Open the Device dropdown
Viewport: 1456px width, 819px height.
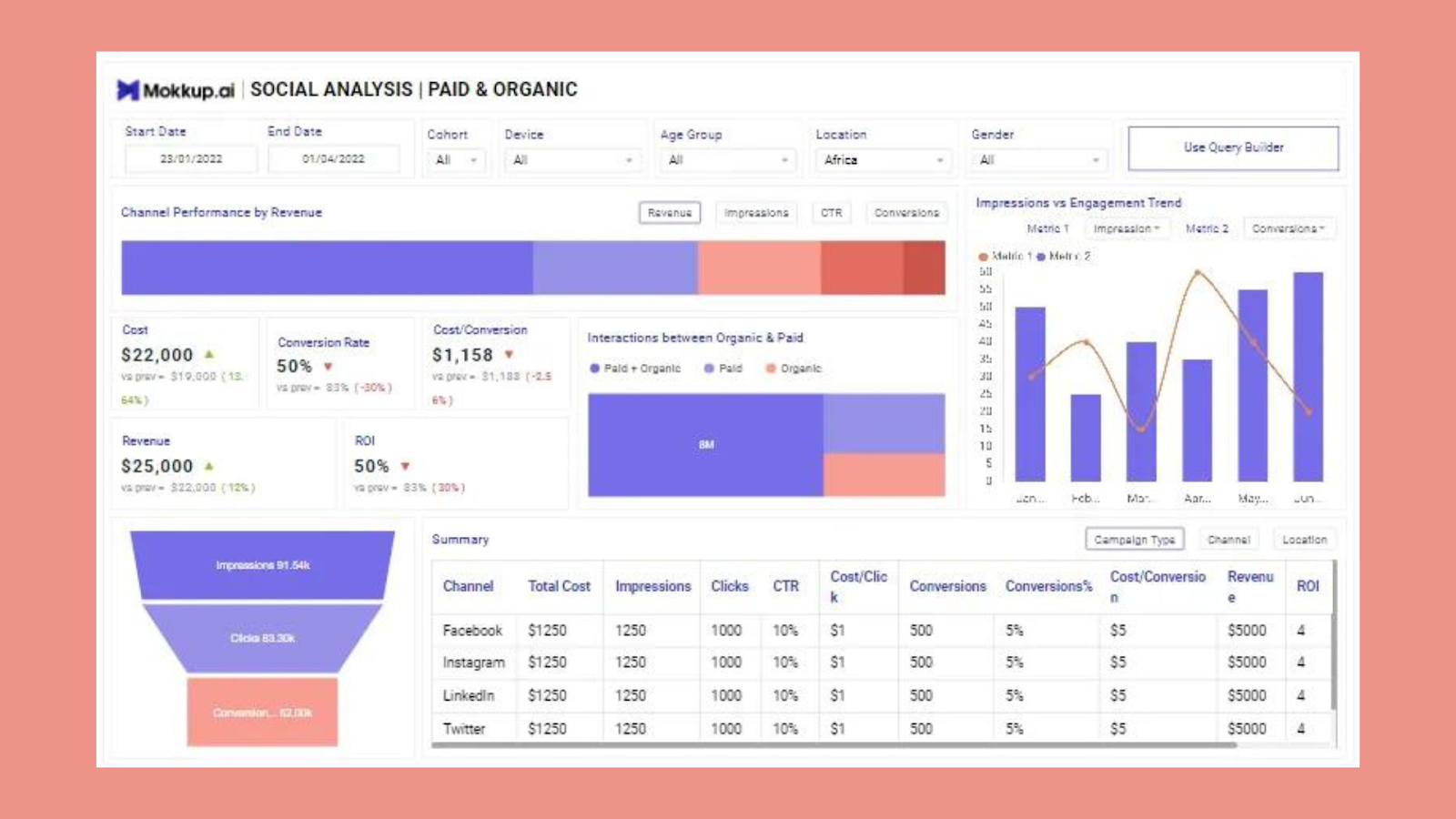click(x=572, y=160)
